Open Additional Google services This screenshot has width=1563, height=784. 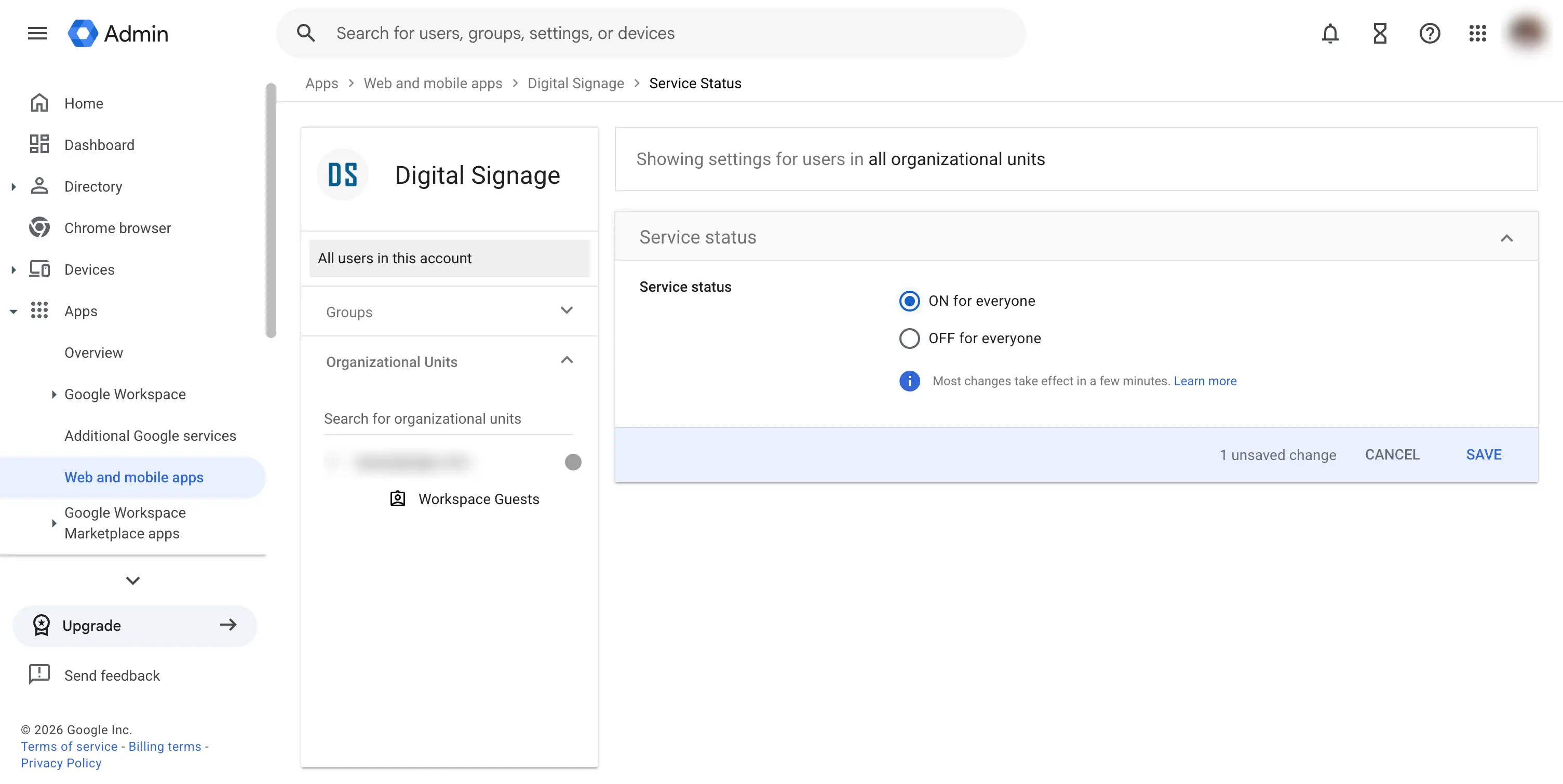[150, 436]
